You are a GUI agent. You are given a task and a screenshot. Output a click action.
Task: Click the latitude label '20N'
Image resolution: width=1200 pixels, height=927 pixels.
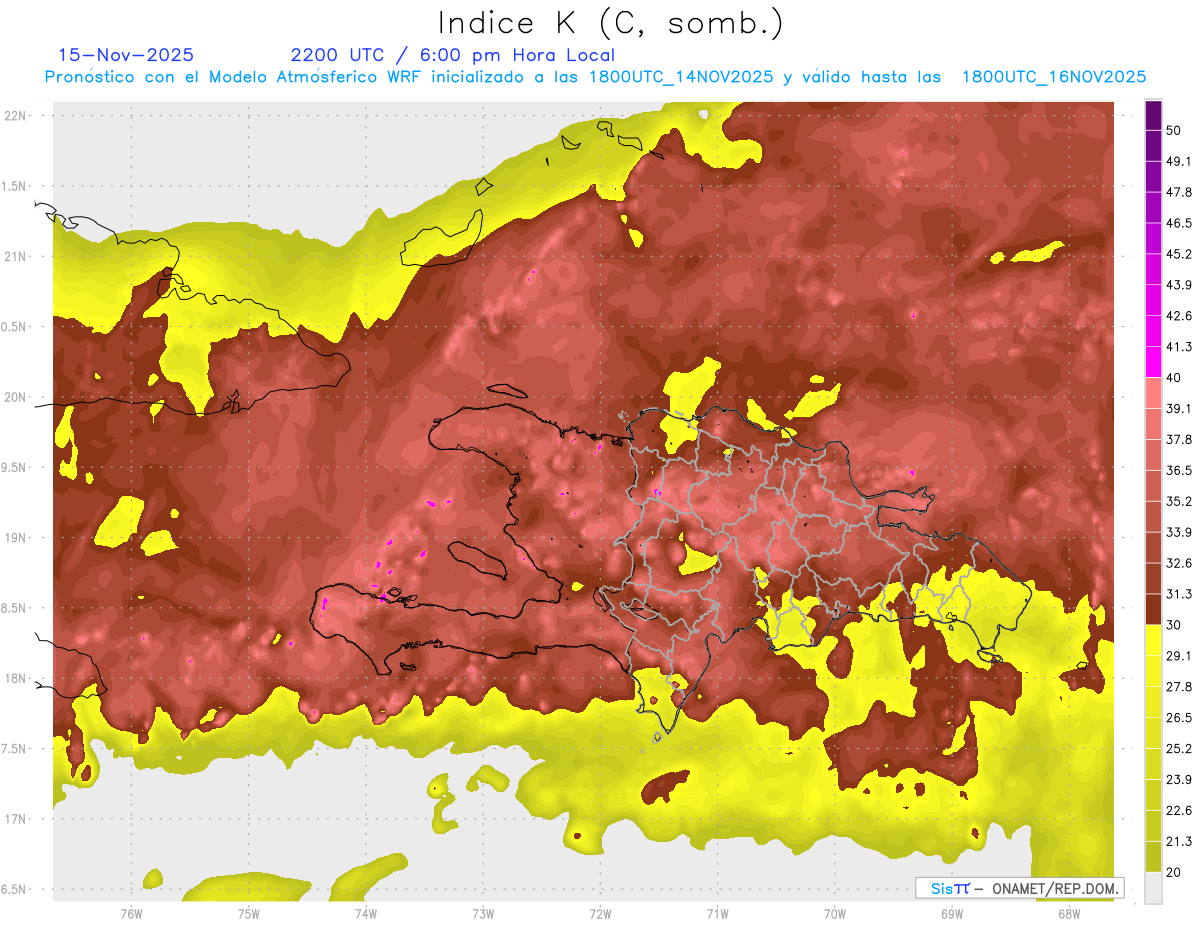(x=14, y=397)
